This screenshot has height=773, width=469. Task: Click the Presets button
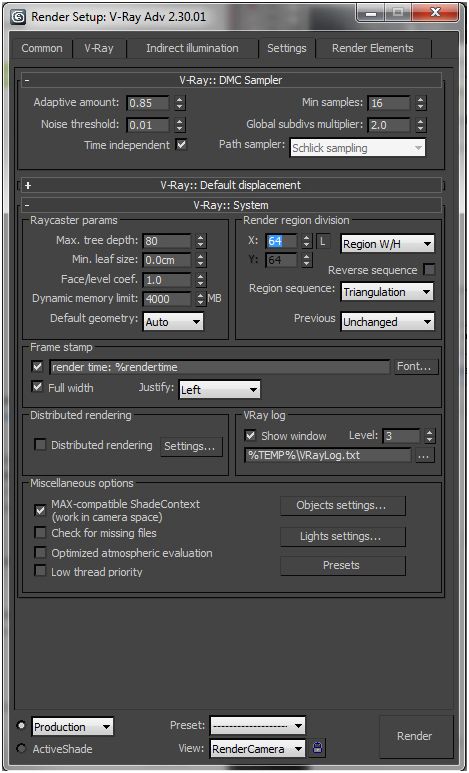point(343,565)
